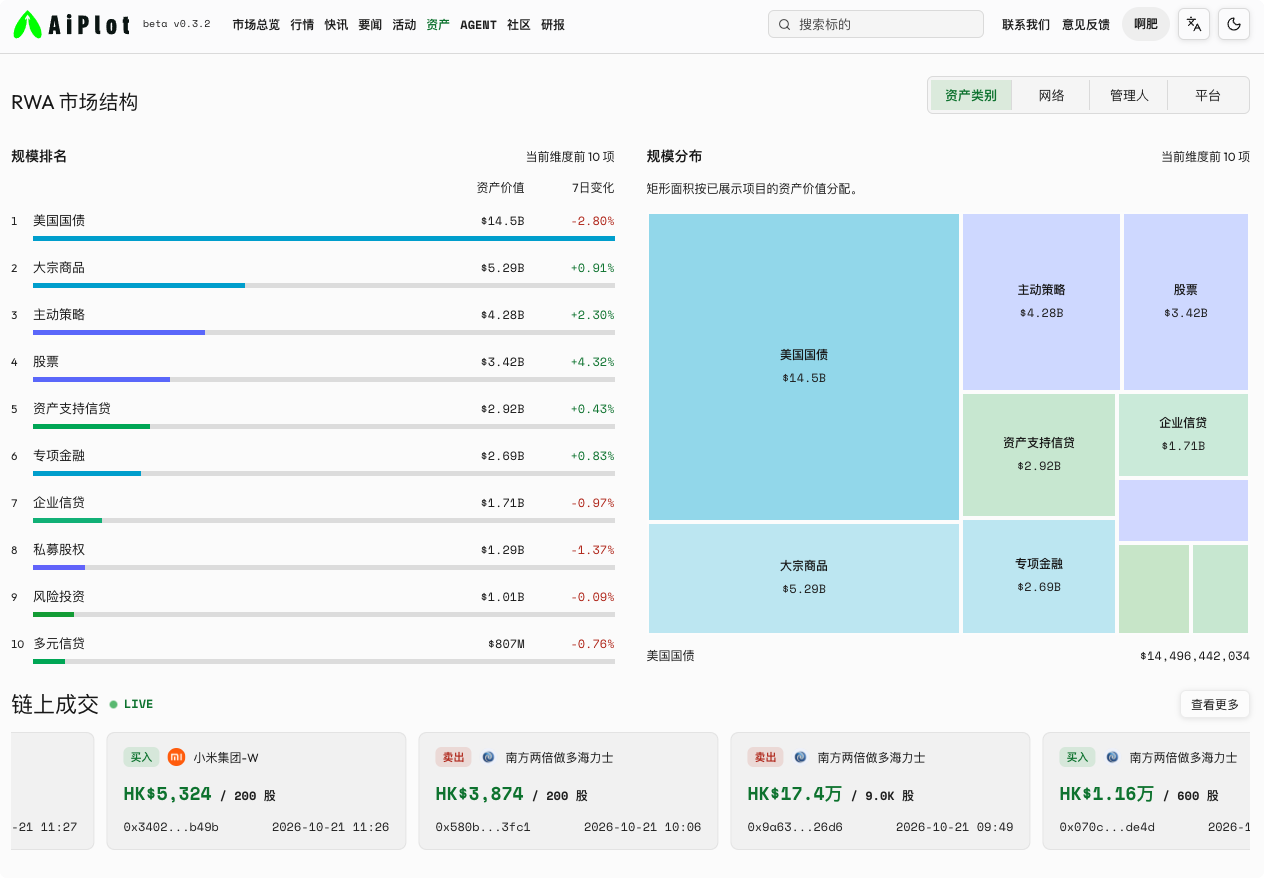This screenshot has width=1264, height=878.
Task: Focus the 搜索标的 search field
Action: pyautogui.click(x=876, y=24)
